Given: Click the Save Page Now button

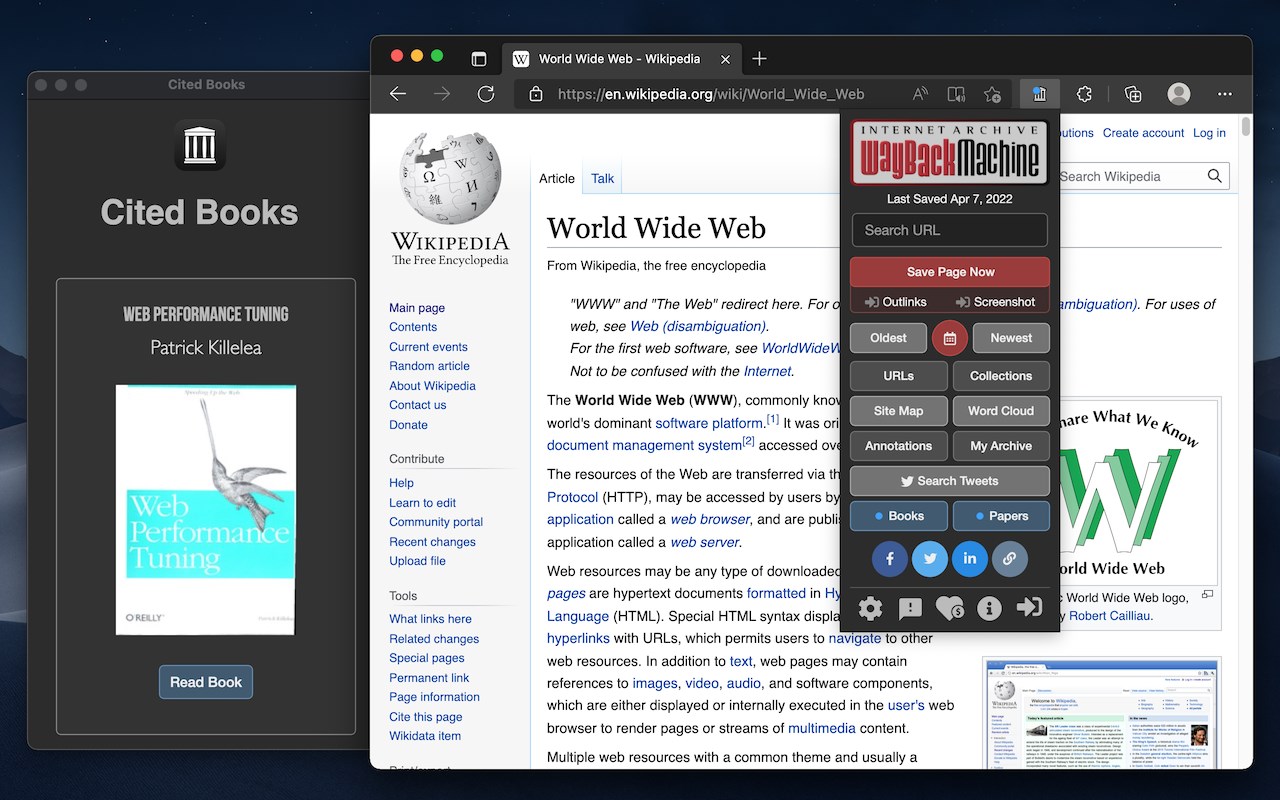Looking at the screenshot, I should tap(950, 272).
